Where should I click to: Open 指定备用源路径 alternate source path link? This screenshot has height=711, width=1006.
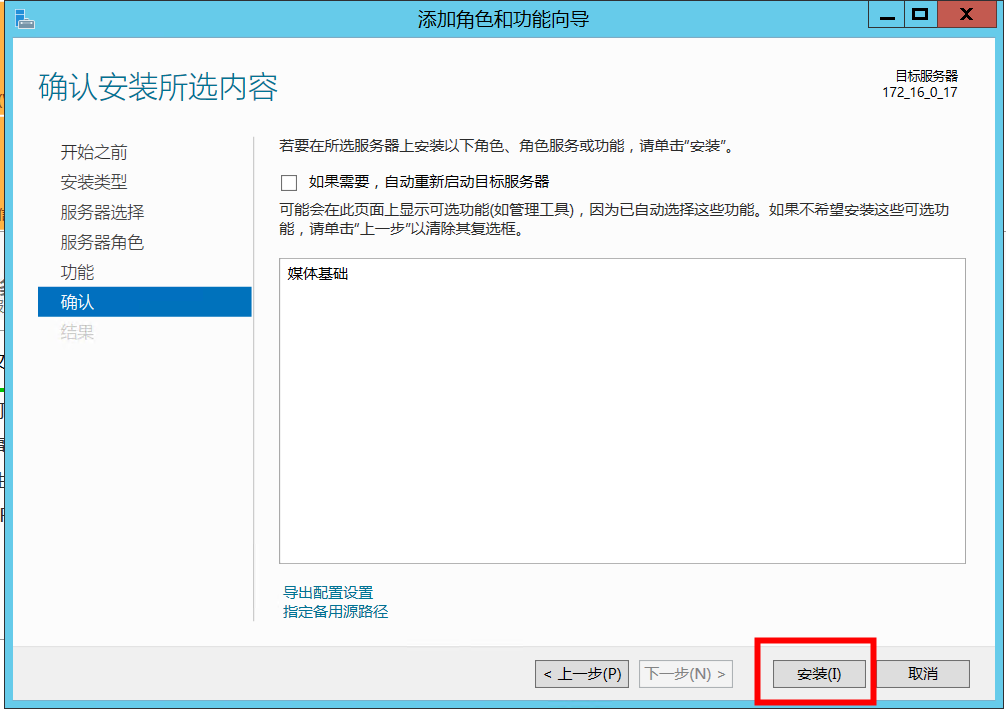tap(336, 612)
